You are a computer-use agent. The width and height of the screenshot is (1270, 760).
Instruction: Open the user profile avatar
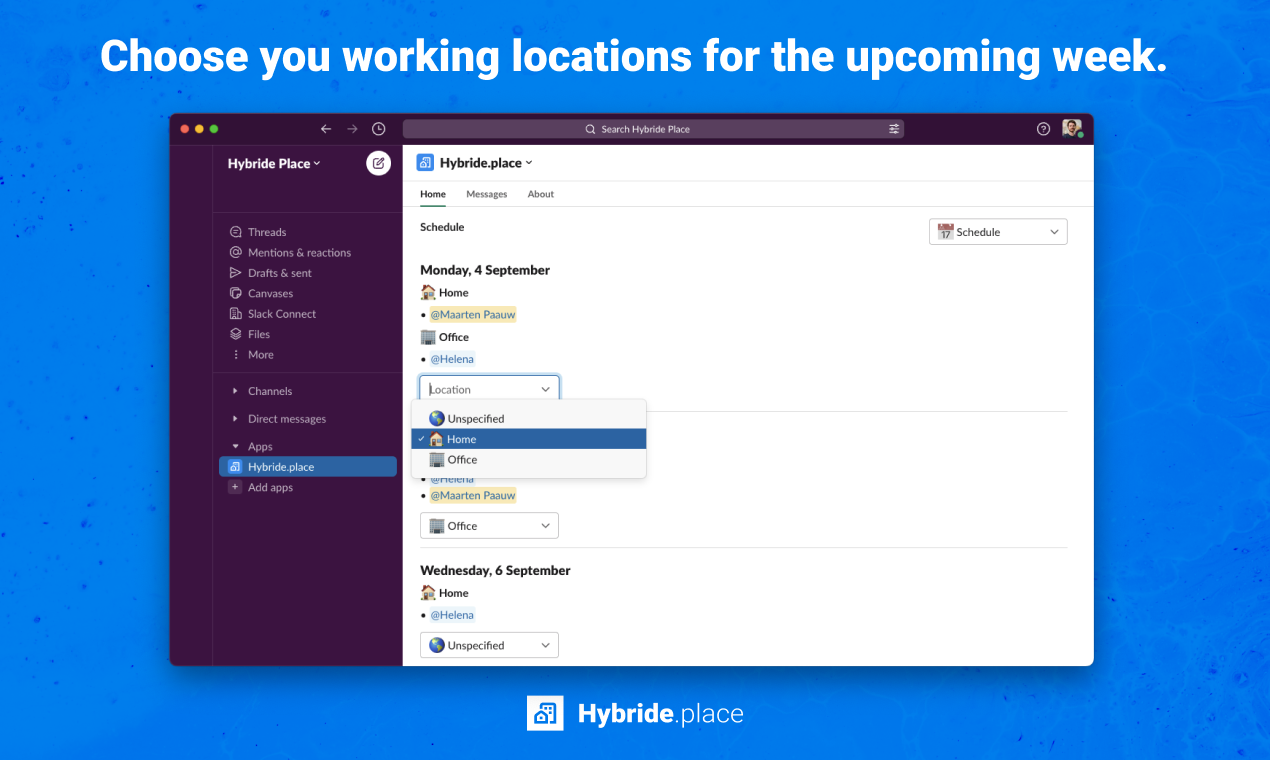click(x=1072, y=129)
